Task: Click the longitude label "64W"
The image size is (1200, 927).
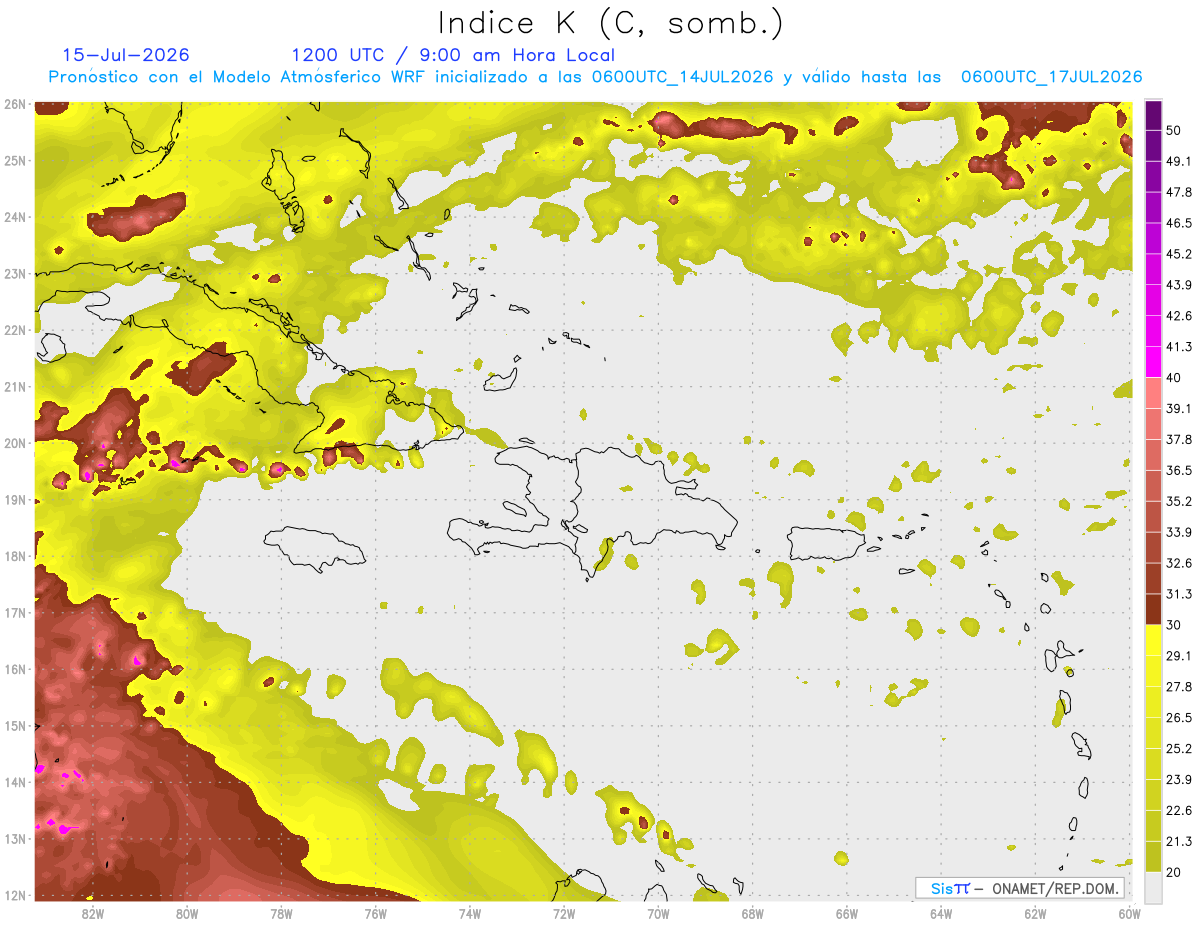Action: tap(941, 914)
